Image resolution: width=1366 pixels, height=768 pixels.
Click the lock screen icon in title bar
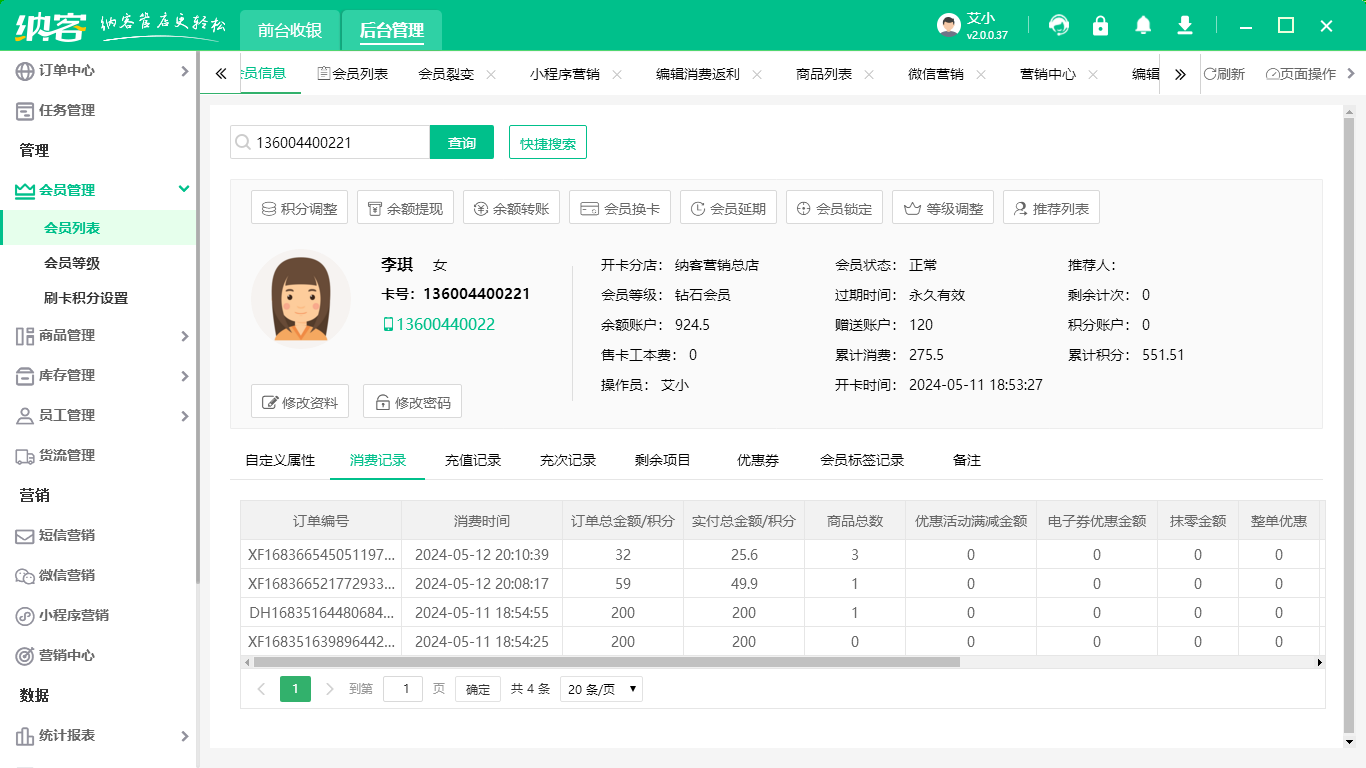click(x=1101, y=25)
